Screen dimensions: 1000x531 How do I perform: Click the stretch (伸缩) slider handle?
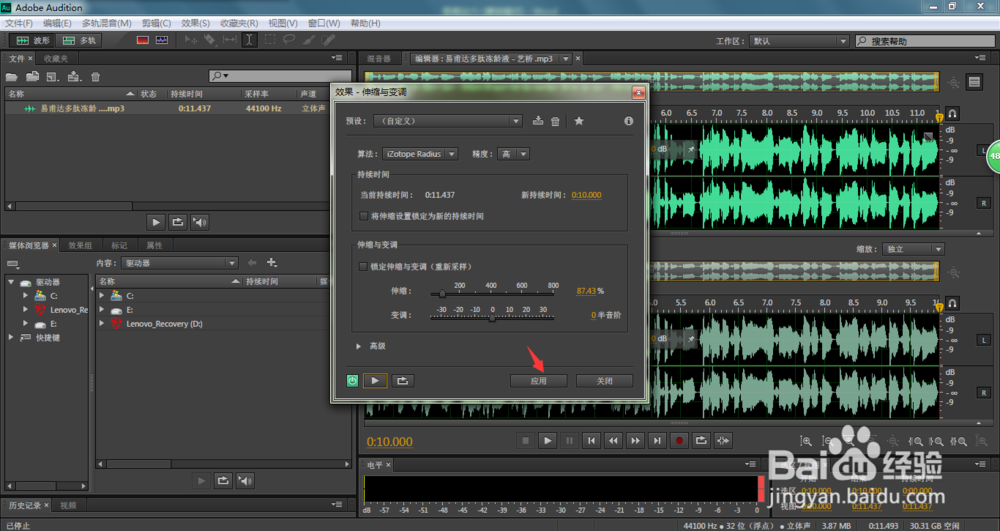coord(442,294)
